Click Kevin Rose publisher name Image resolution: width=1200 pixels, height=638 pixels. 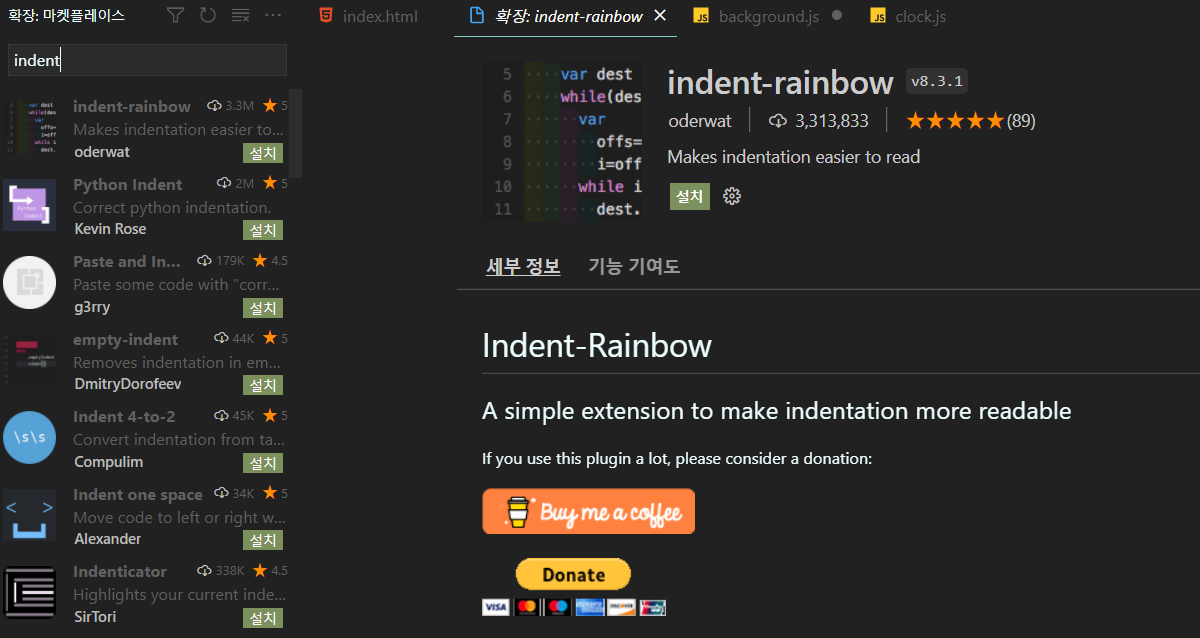click(110, 229)
